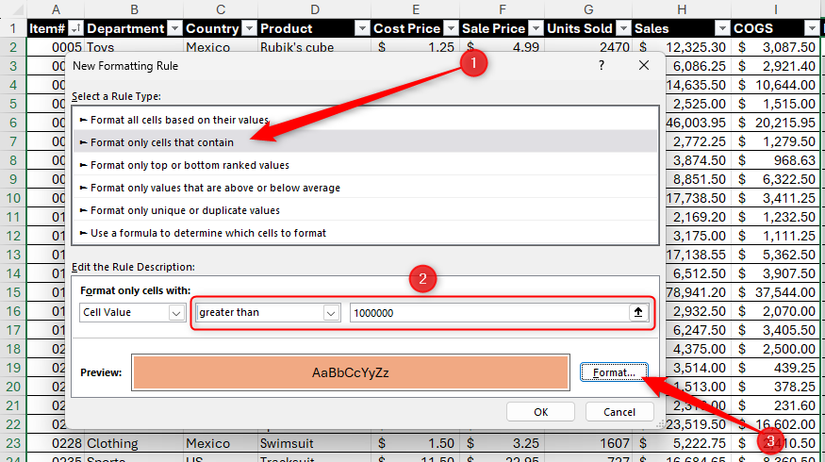Image resolution: width=825 pixels, height=462 pixels.
Task: Confirm the rule with OK
Action: point(540,412)
